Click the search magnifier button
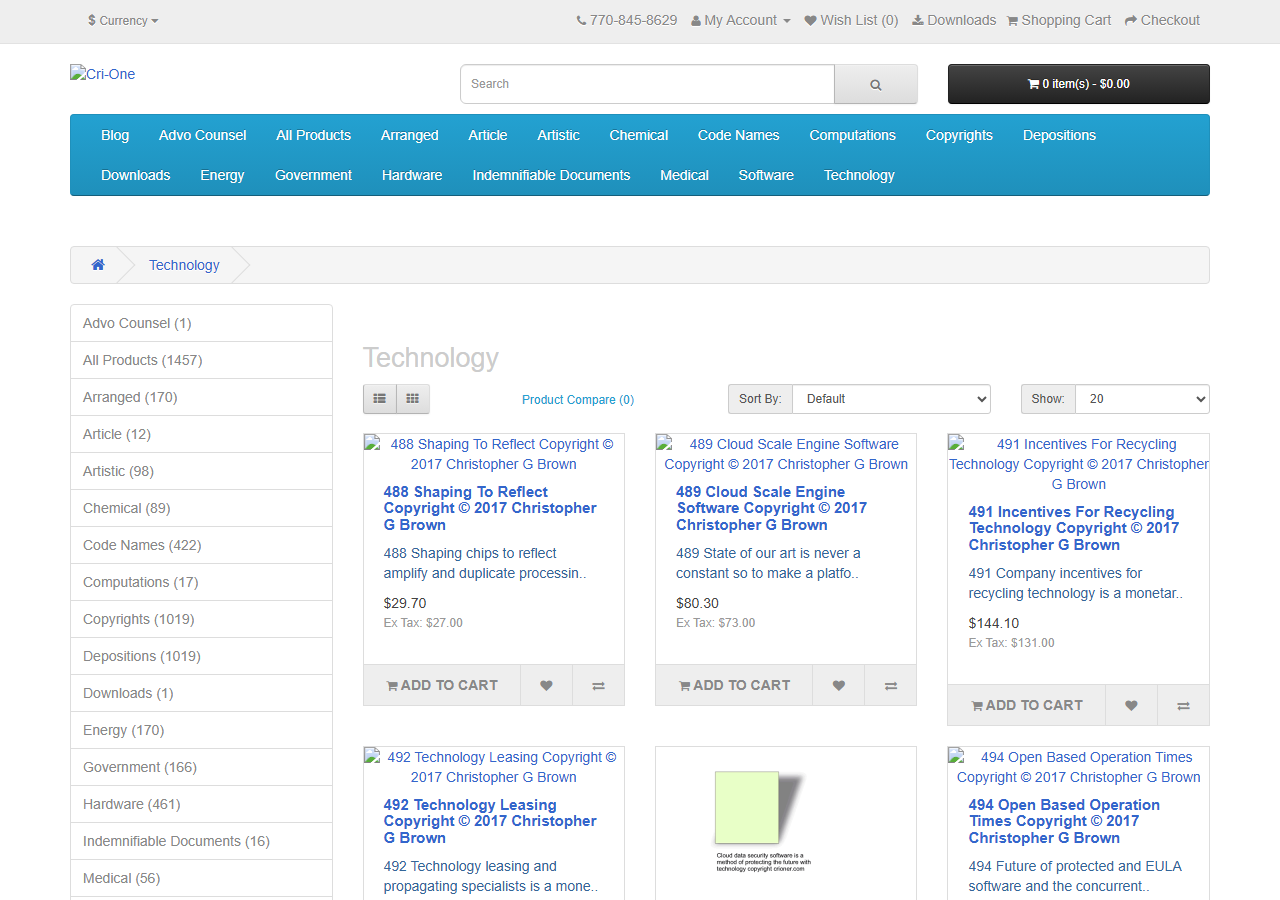 tap(875, 84)
